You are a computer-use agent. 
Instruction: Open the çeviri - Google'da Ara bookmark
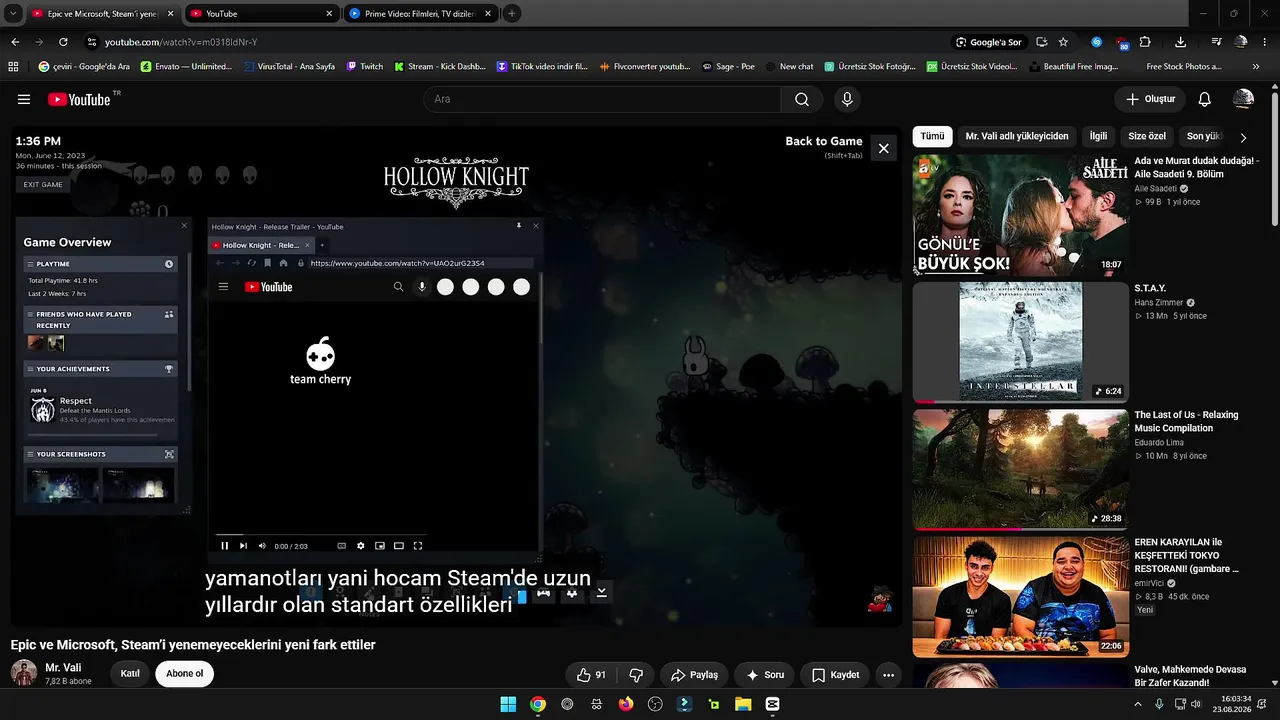(x=84, y=66)
